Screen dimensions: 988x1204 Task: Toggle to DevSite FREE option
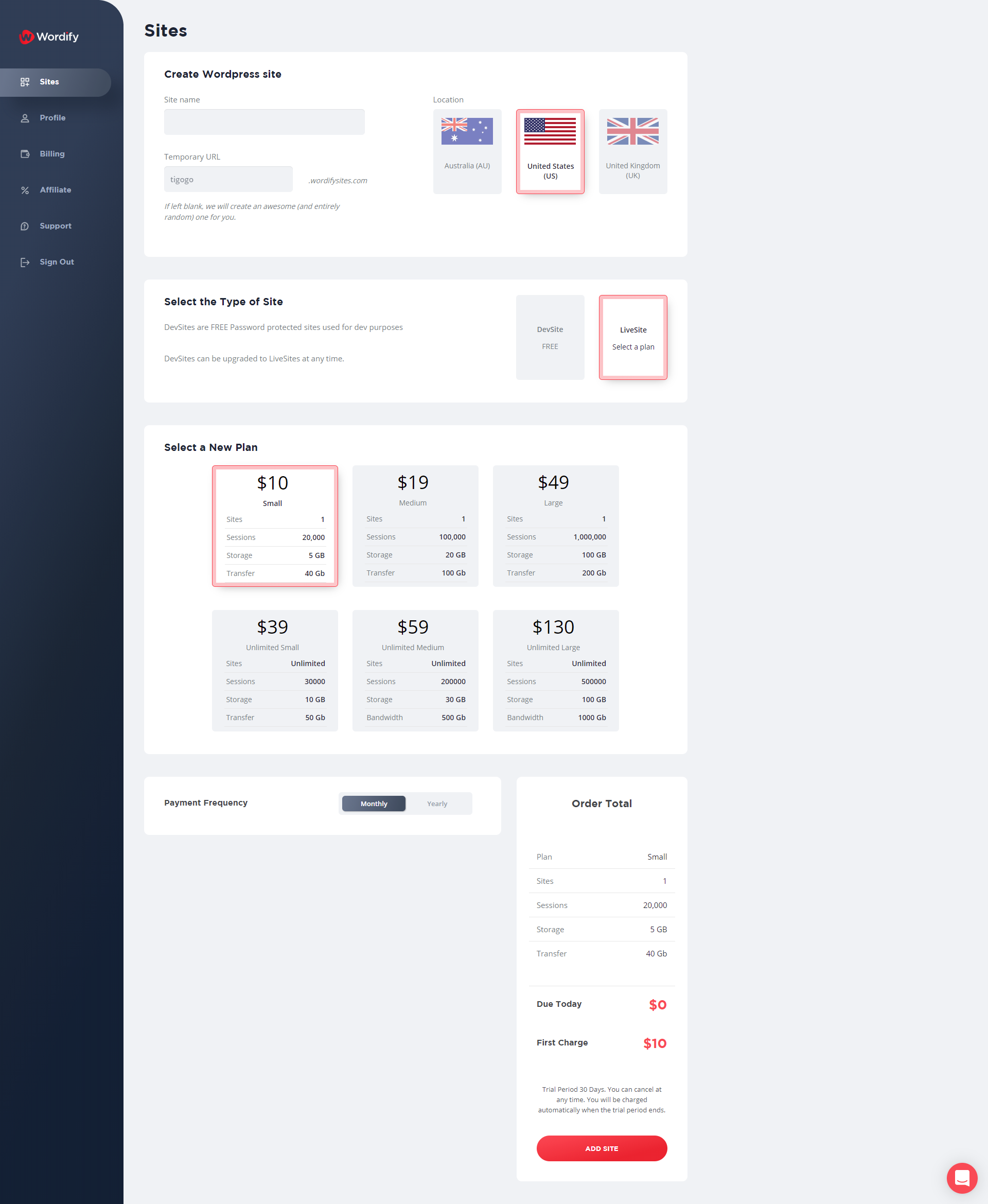click(550, 338)
